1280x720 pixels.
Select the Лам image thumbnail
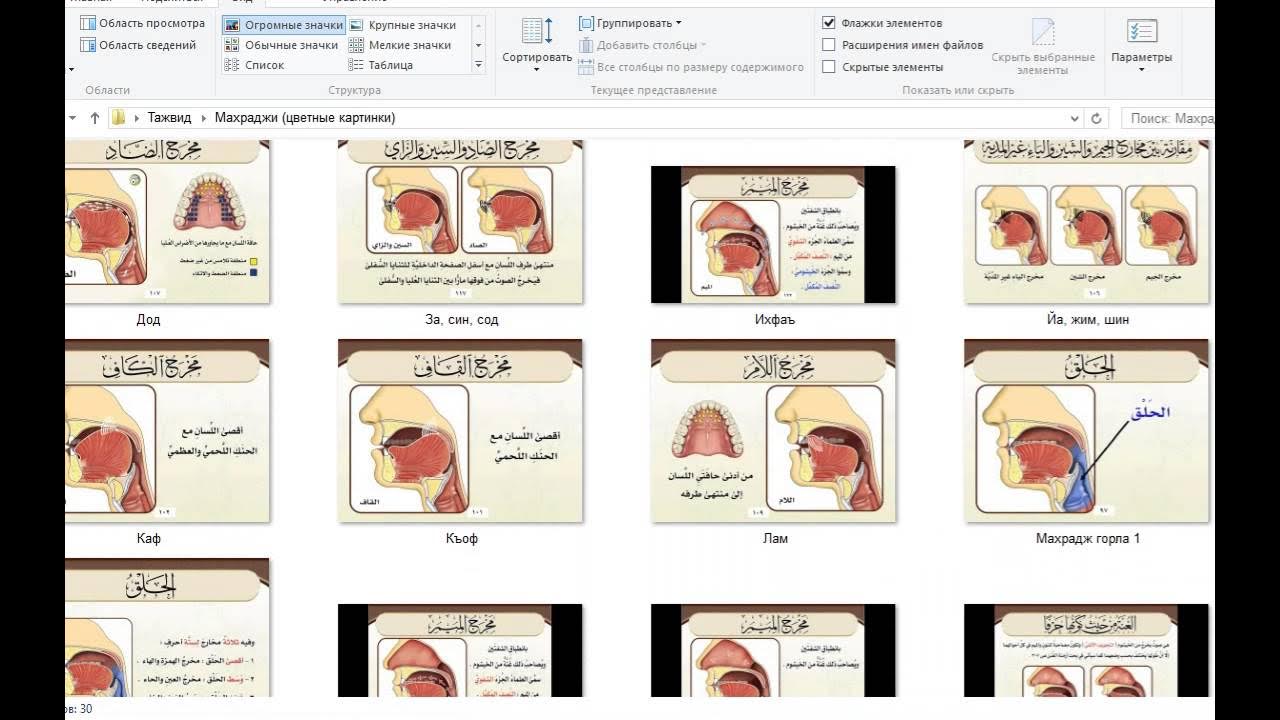pos(773,431)
